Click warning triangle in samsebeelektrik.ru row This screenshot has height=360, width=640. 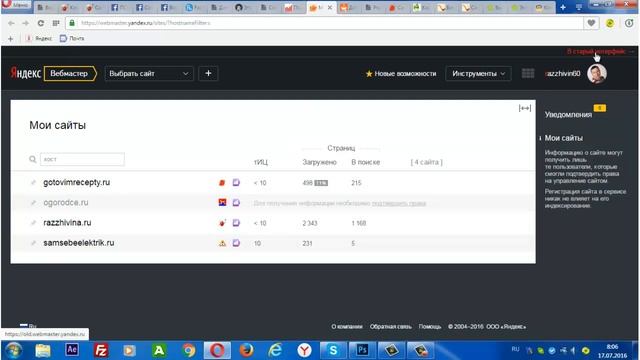pos(222,243)
